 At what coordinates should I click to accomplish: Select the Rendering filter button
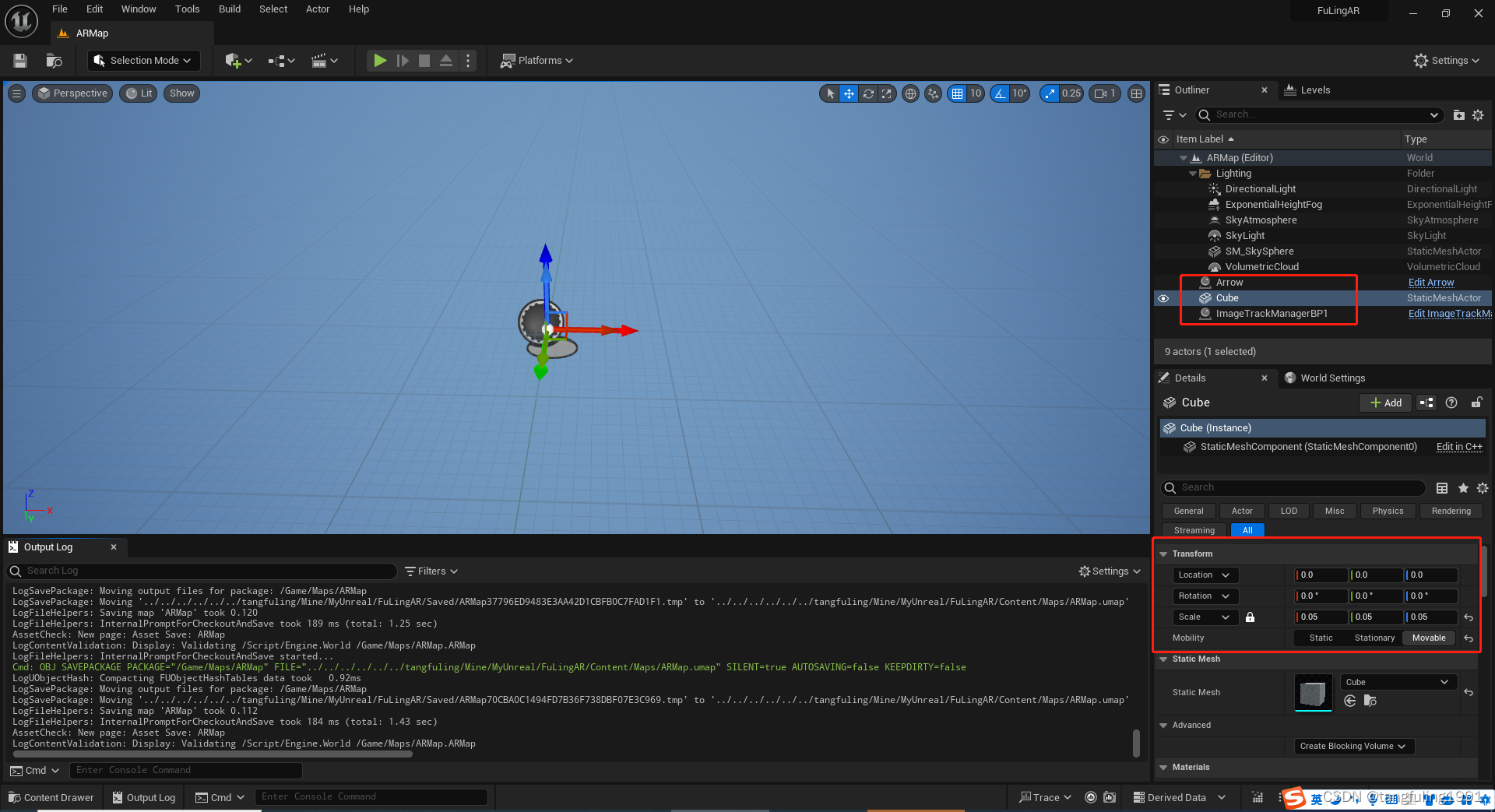1451,511
